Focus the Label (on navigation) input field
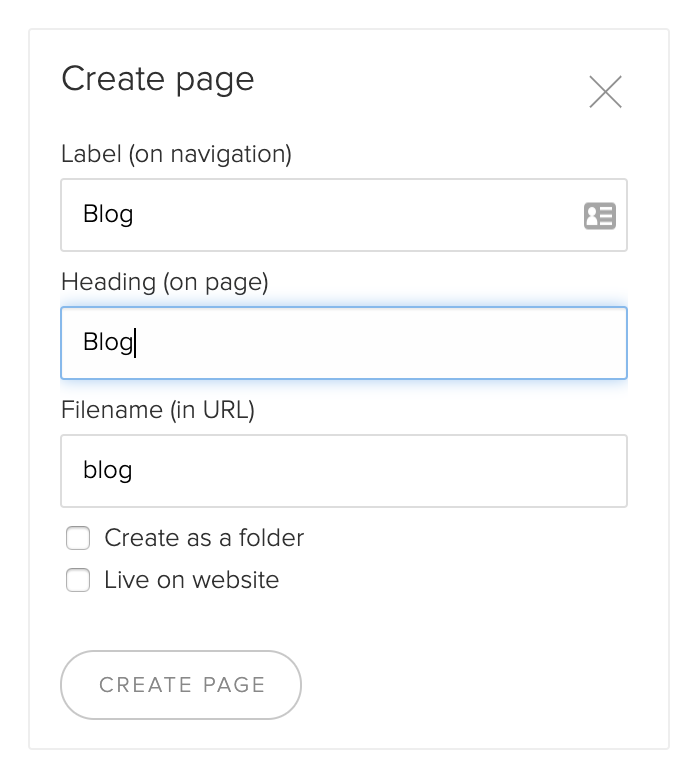This screenshot has width=700, height=782. pyautogui.click(x=344, y=215)
